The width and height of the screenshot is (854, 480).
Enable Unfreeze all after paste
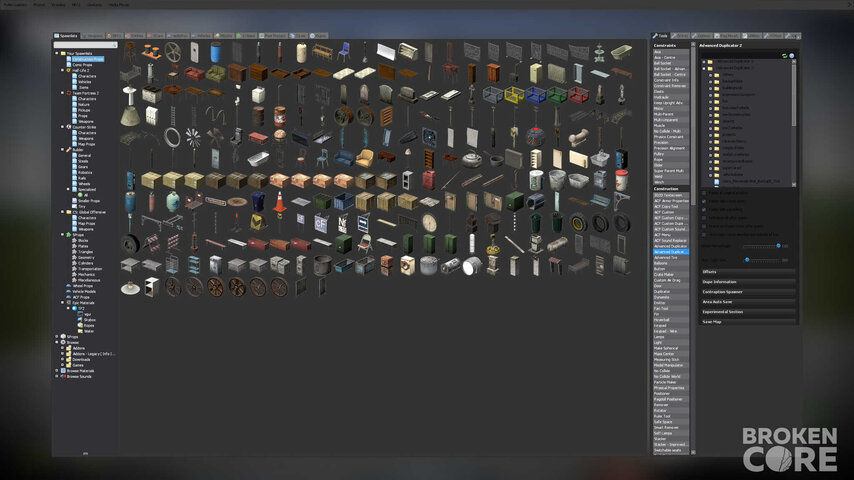click(704, 218)
